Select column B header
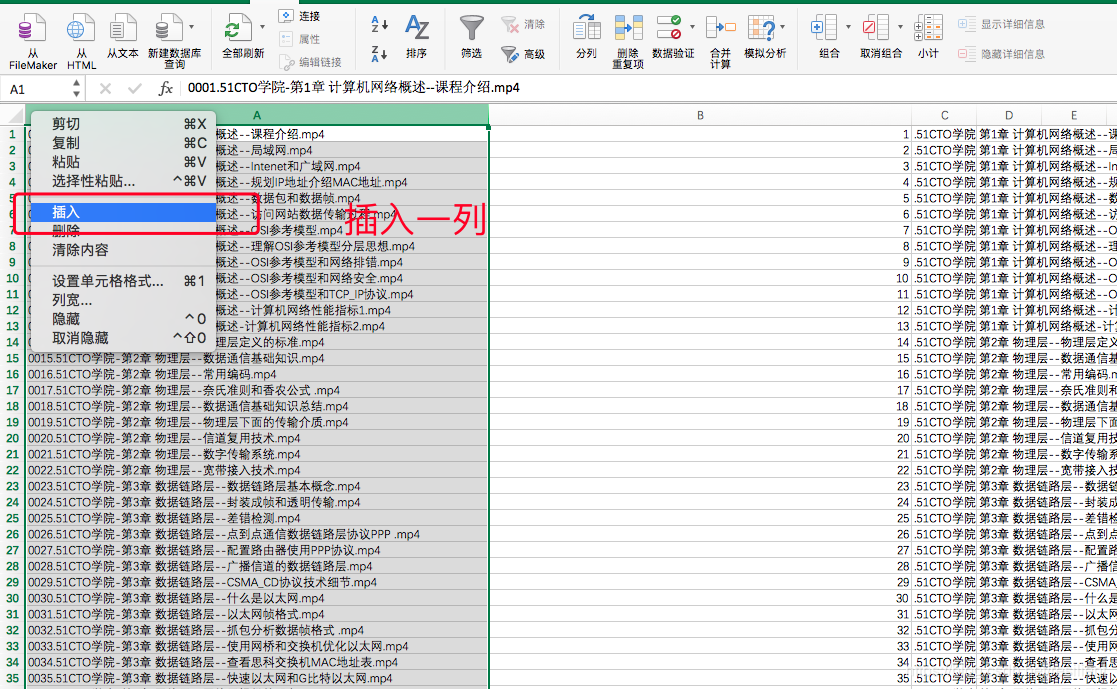 (700, 115)
